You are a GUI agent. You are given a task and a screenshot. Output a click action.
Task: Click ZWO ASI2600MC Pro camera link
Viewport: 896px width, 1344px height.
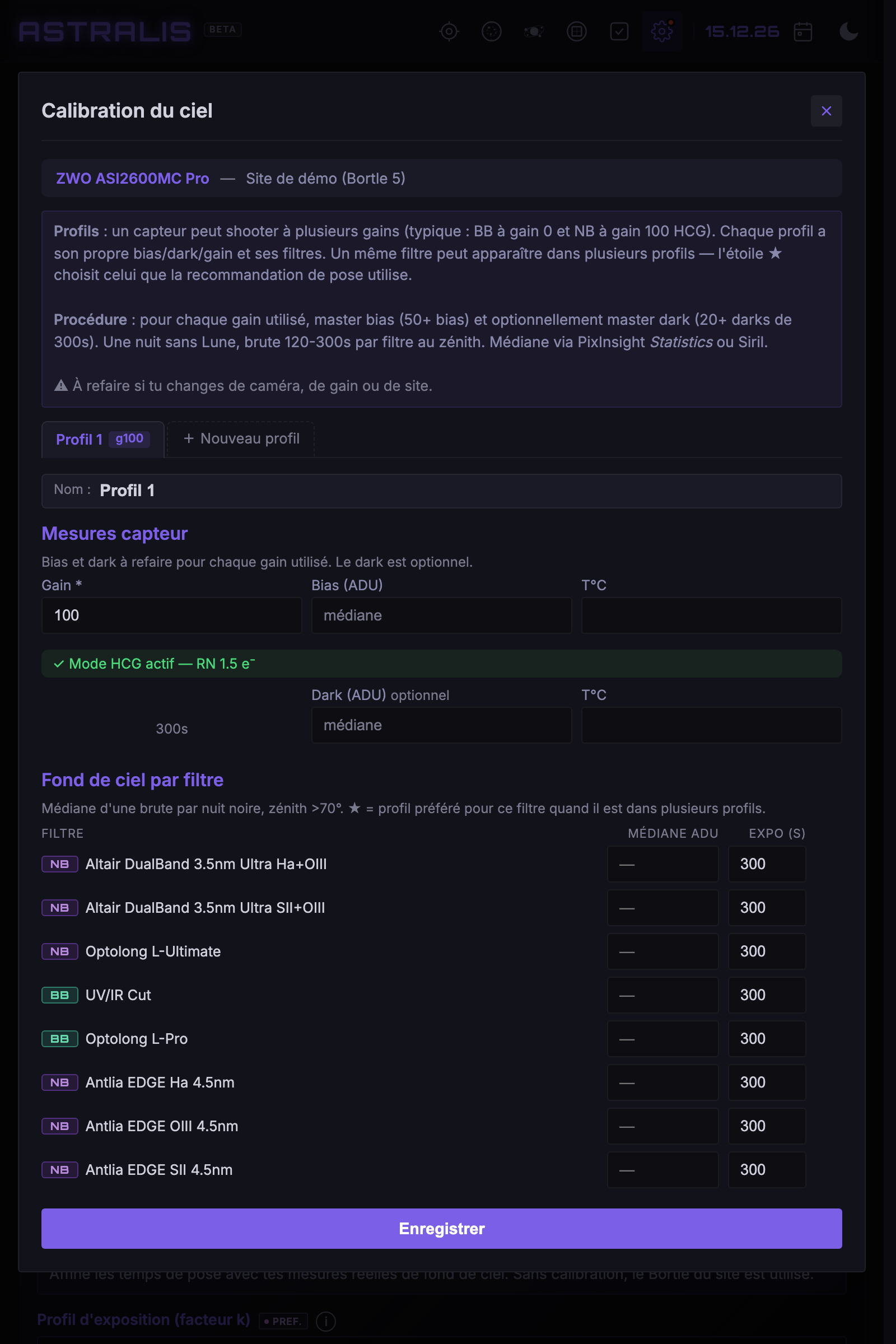coord(133,178)
